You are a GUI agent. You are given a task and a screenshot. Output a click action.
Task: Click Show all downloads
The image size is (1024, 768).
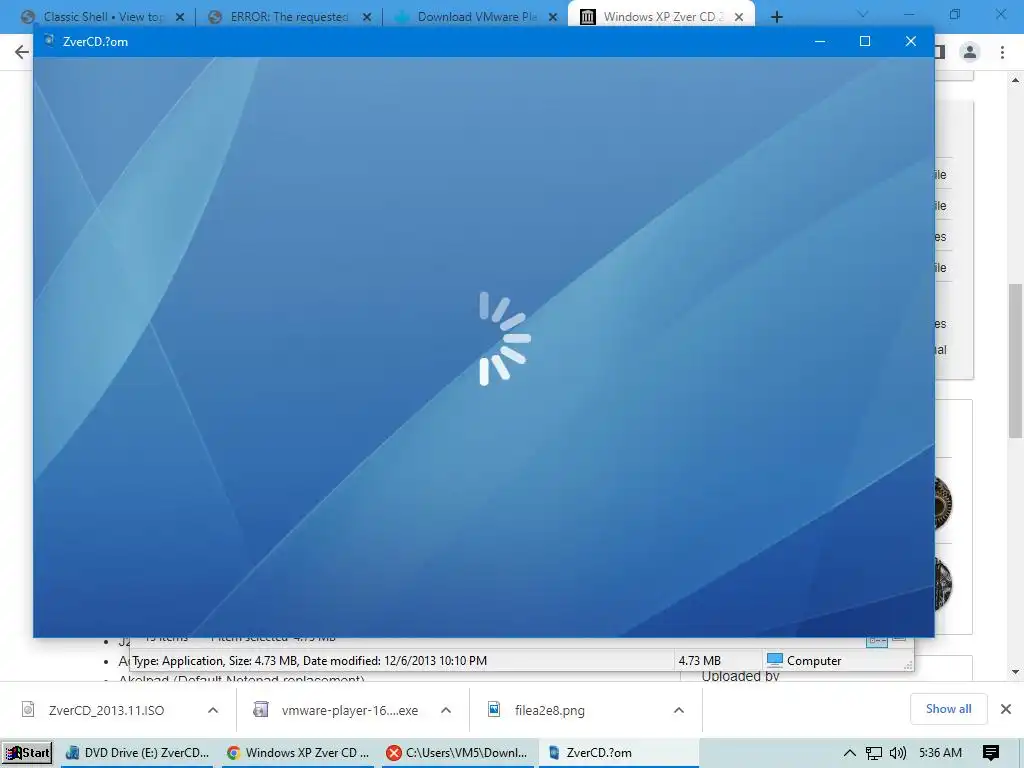point(948,709)
